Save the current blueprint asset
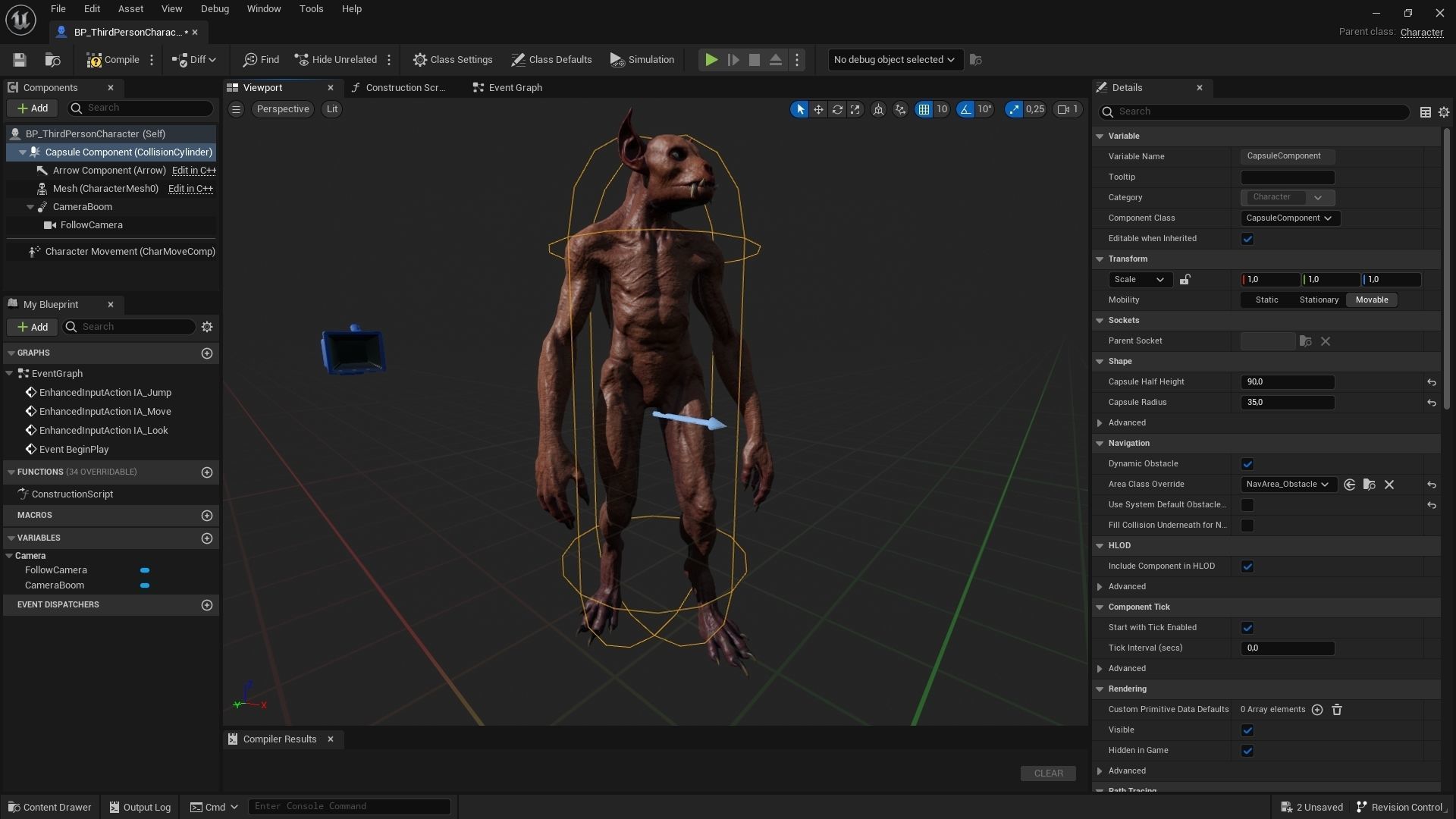Image resolution: width=1456 pixels, height=819 pixels. click(x=20, y=60)
